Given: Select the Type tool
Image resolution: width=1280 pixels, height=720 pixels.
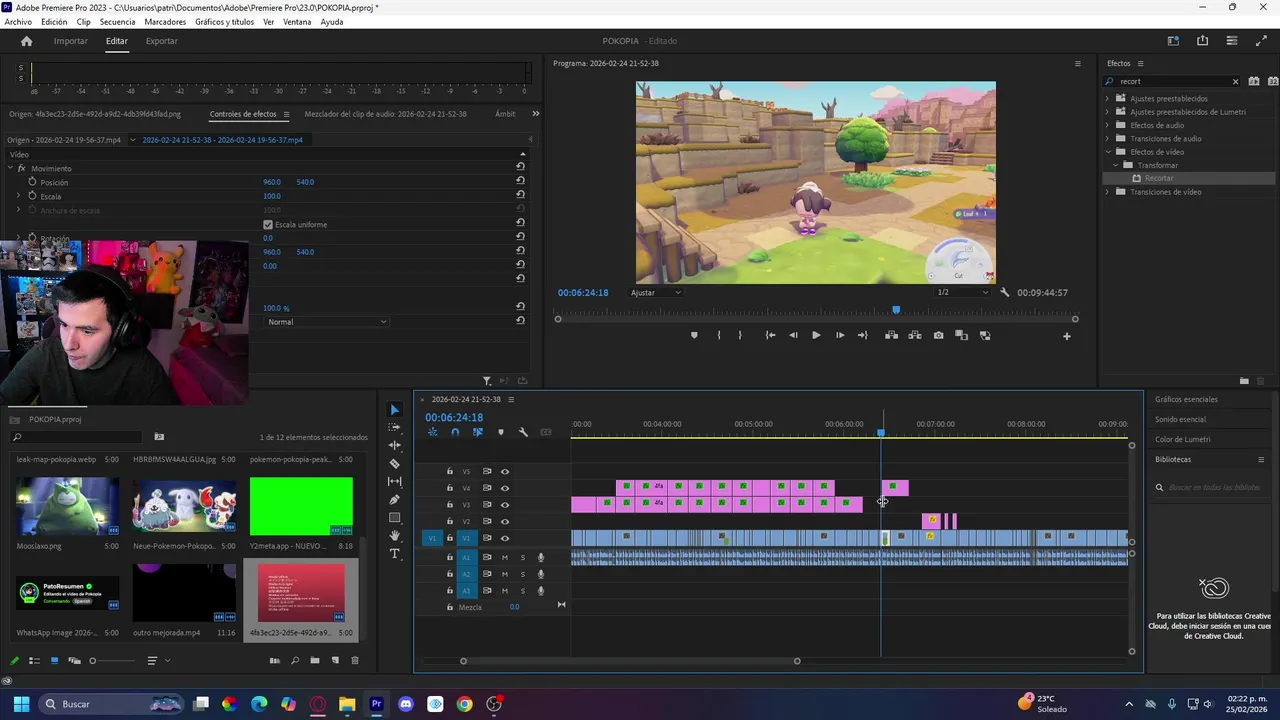Looking at the screenshot, I should (x=394, y=554).
